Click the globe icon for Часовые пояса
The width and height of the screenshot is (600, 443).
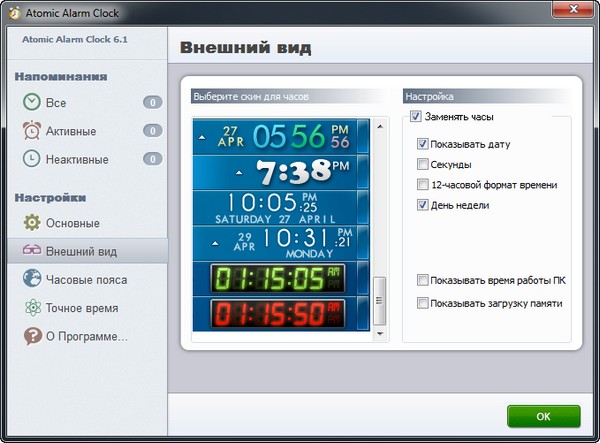(32, 279)
